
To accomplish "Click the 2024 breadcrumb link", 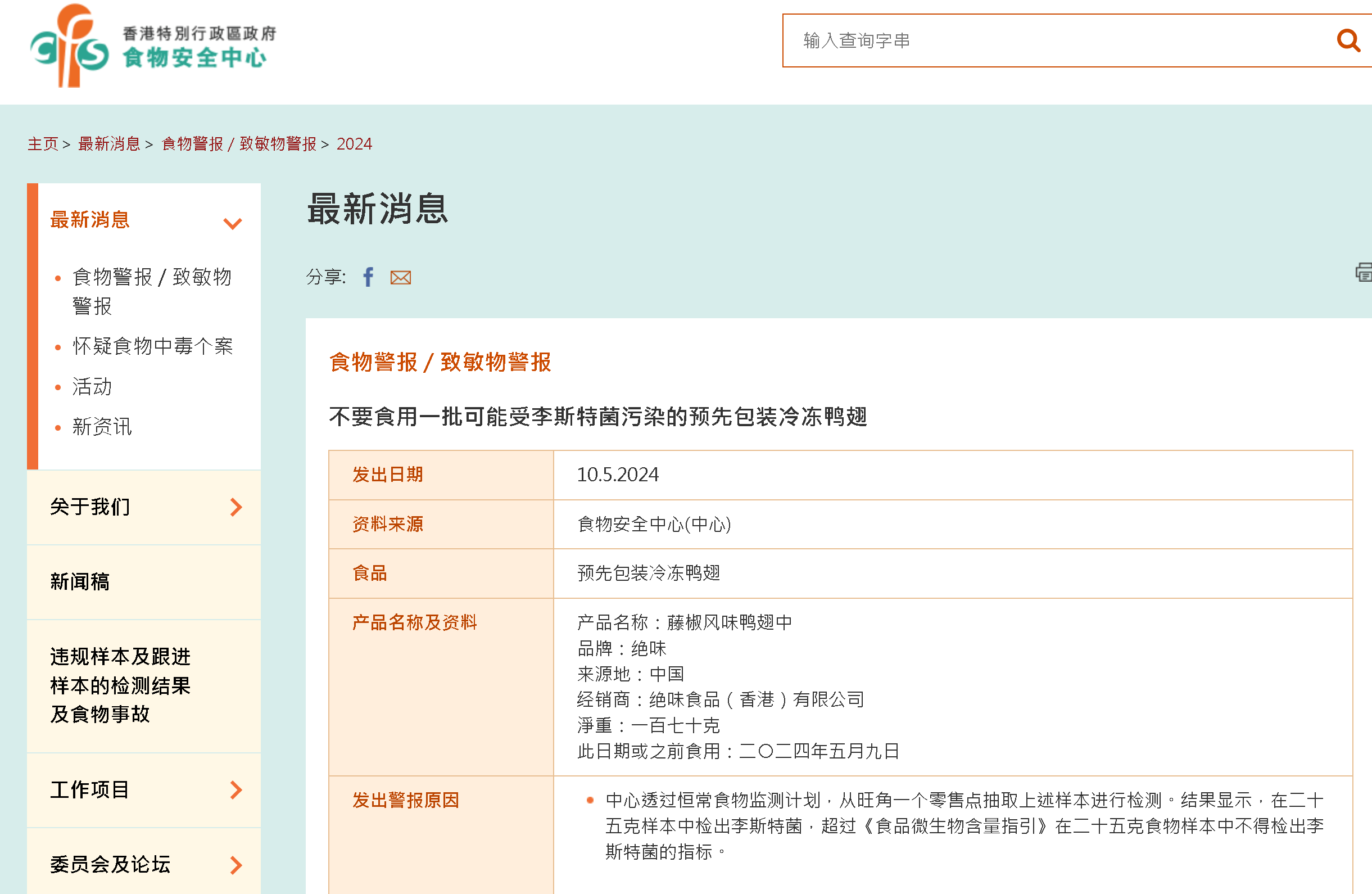I will point(354,143).
